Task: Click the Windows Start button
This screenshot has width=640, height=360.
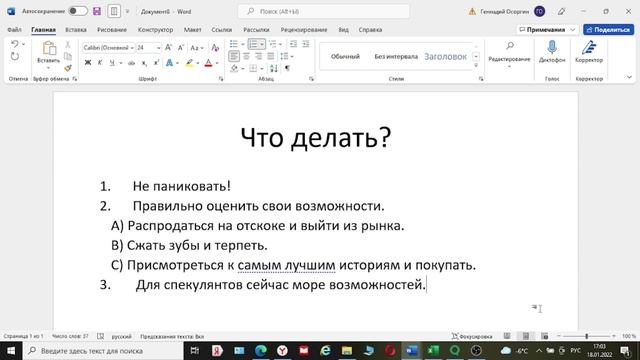Action: [x=11, y=351]
